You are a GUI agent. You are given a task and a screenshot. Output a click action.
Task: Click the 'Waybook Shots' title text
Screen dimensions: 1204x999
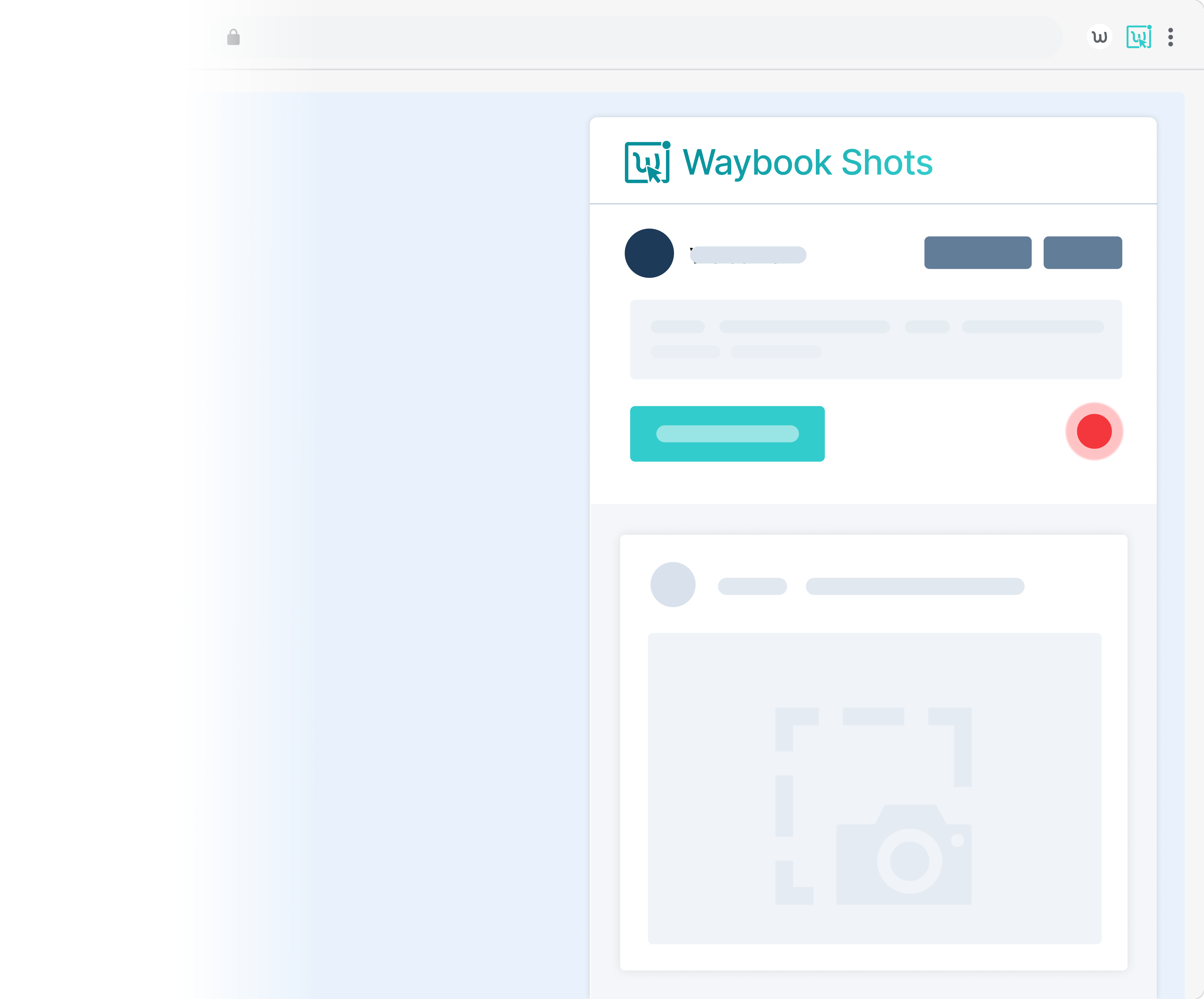pyautogui.click(x=807, y=163)
